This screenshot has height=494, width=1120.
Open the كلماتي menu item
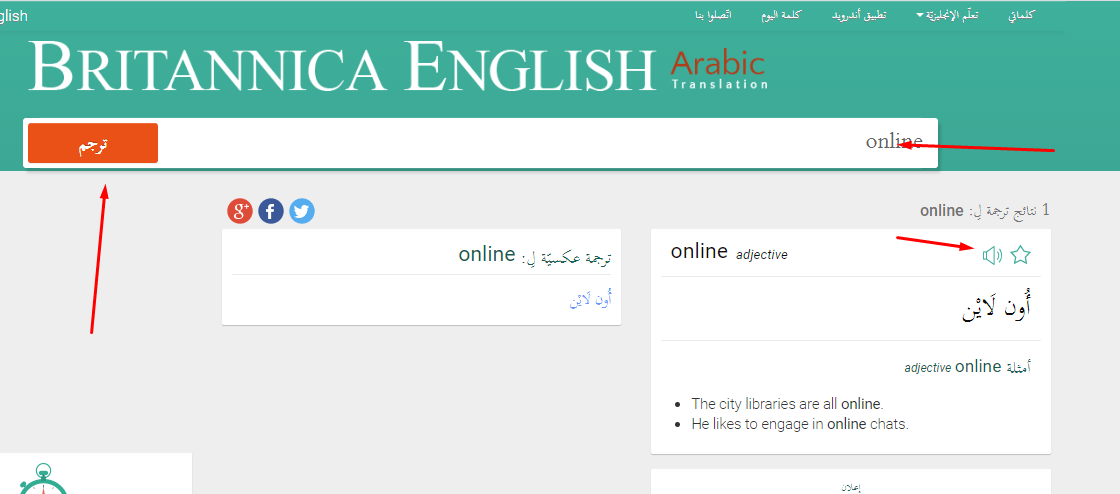(1020, 16)
